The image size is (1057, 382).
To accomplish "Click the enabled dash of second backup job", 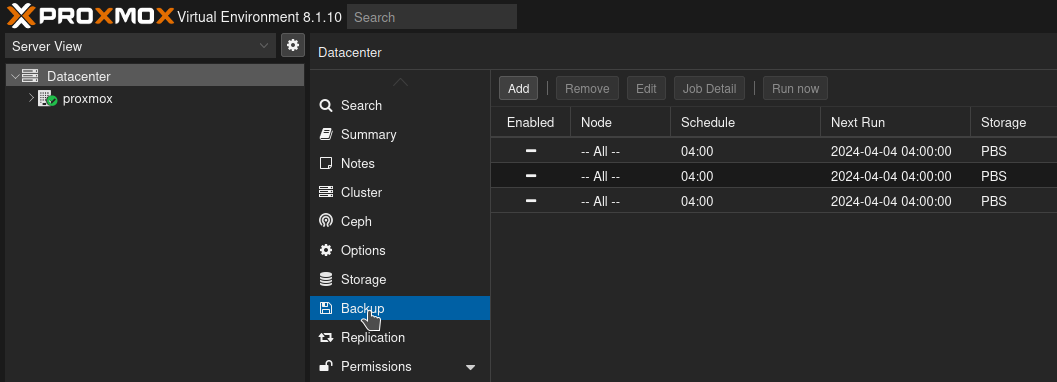I will point(531,176).
